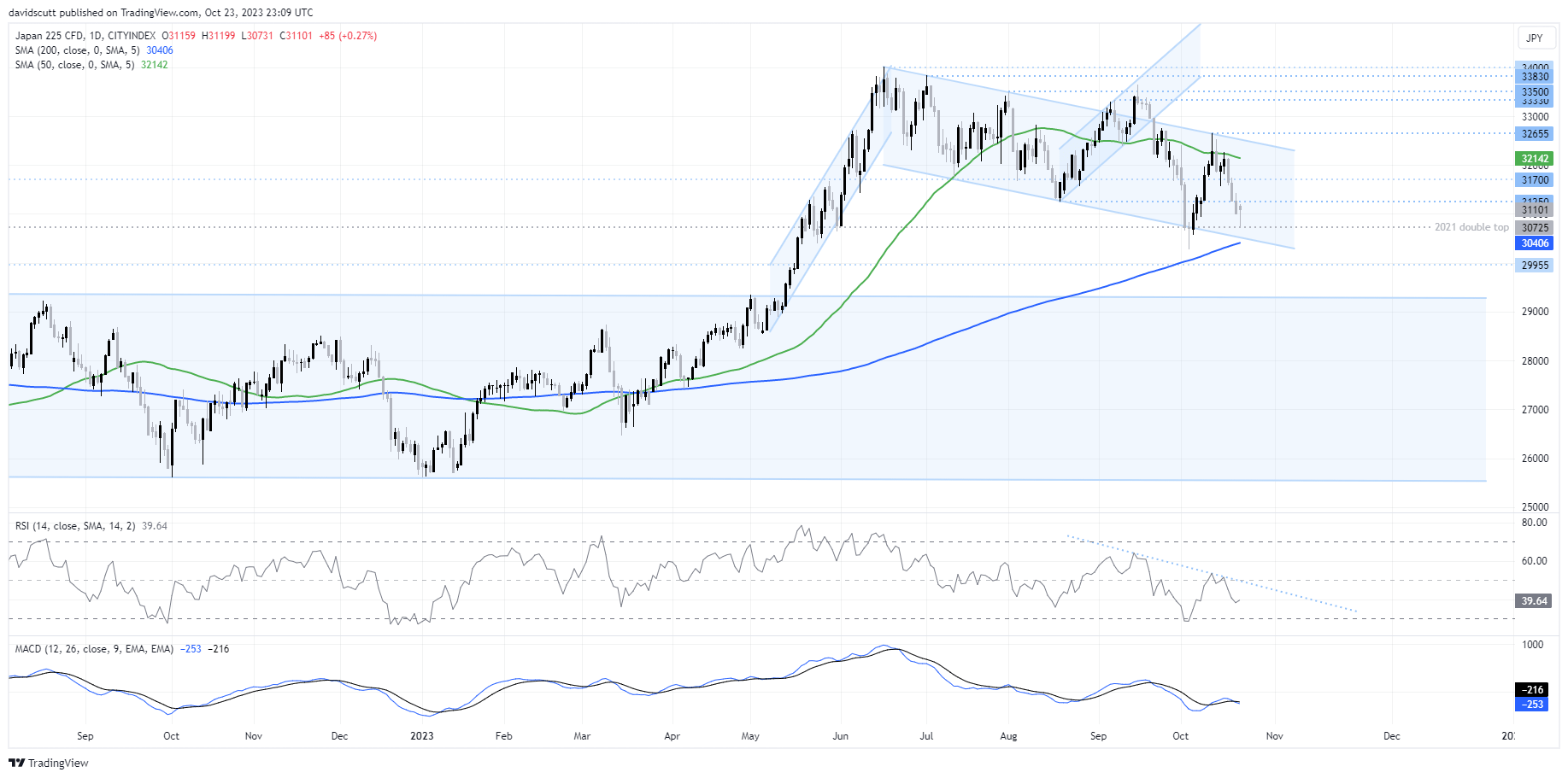Click the TradingView logo at bottom left
The height and width of the screenshot is (778, 1568).
point(49,763)
